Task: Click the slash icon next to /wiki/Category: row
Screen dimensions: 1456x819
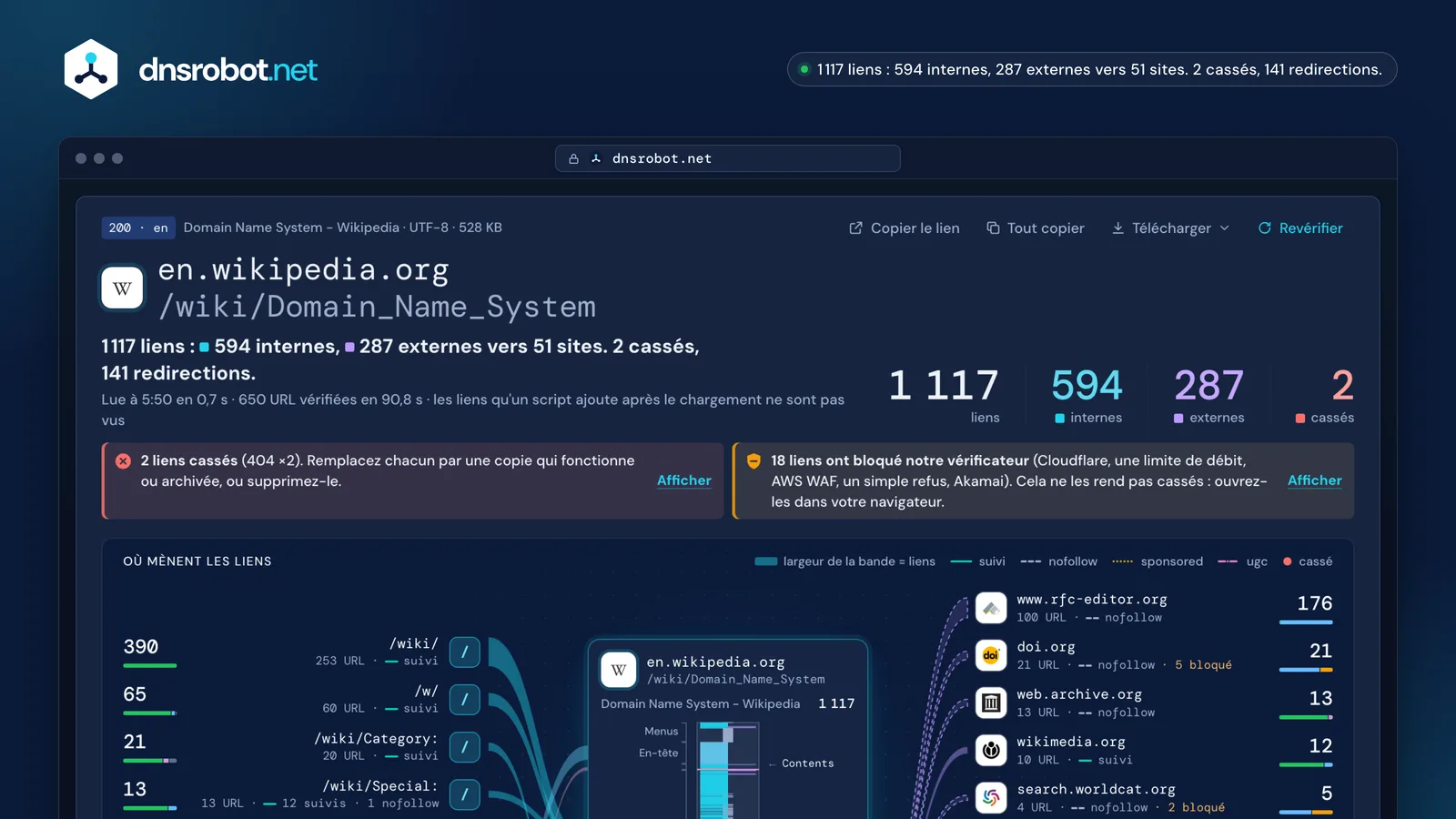Action: pos(465,746)
